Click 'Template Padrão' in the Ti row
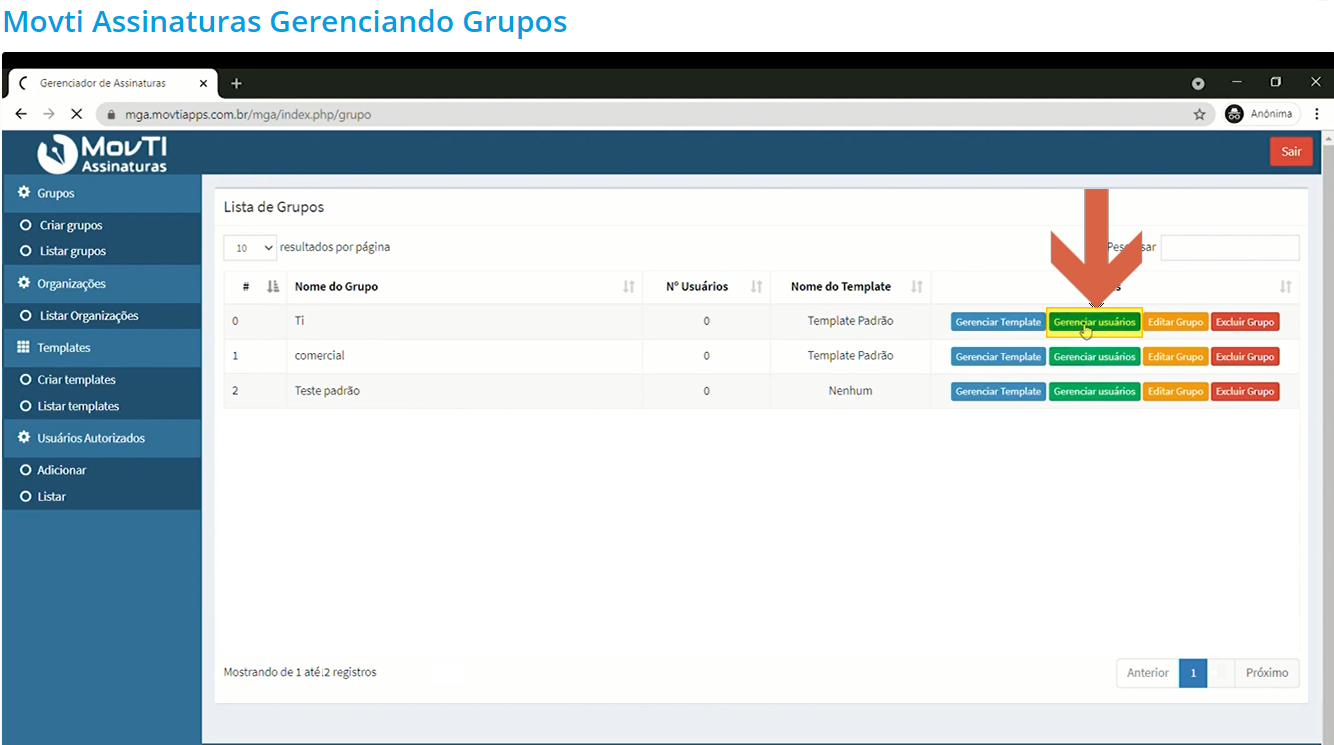The height and width of the screenshot is (745, 1334). pos(850,322)
